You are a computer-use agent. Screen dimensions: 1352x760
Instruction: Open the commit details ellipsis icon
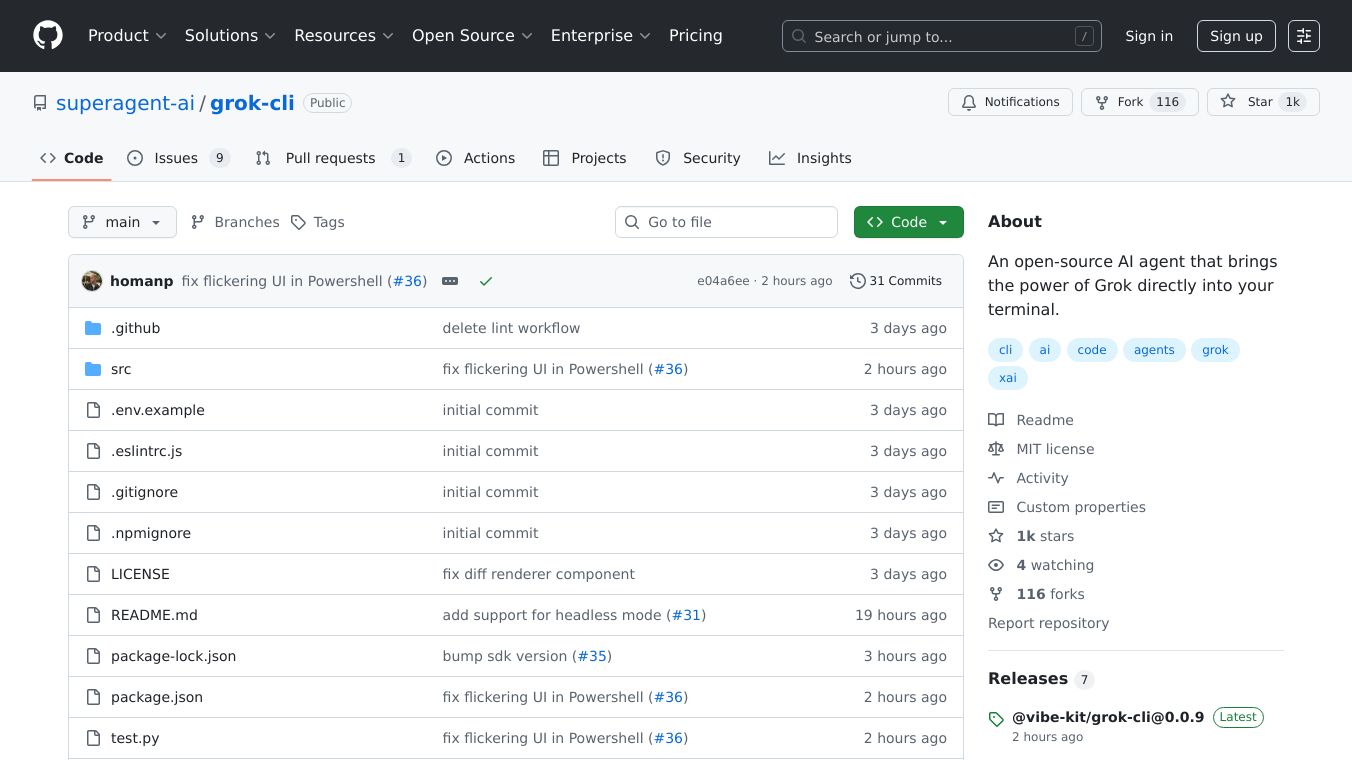tap(450, 281)
